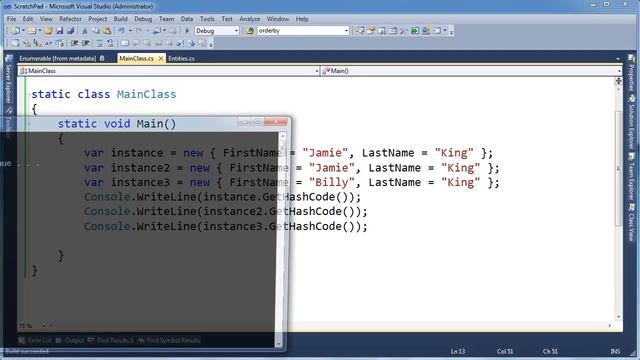Image resolution: width=640 pixels, height=360 pixels.
Task: Collapse the Main() method outlining toggle
Action: coord(29,124)
